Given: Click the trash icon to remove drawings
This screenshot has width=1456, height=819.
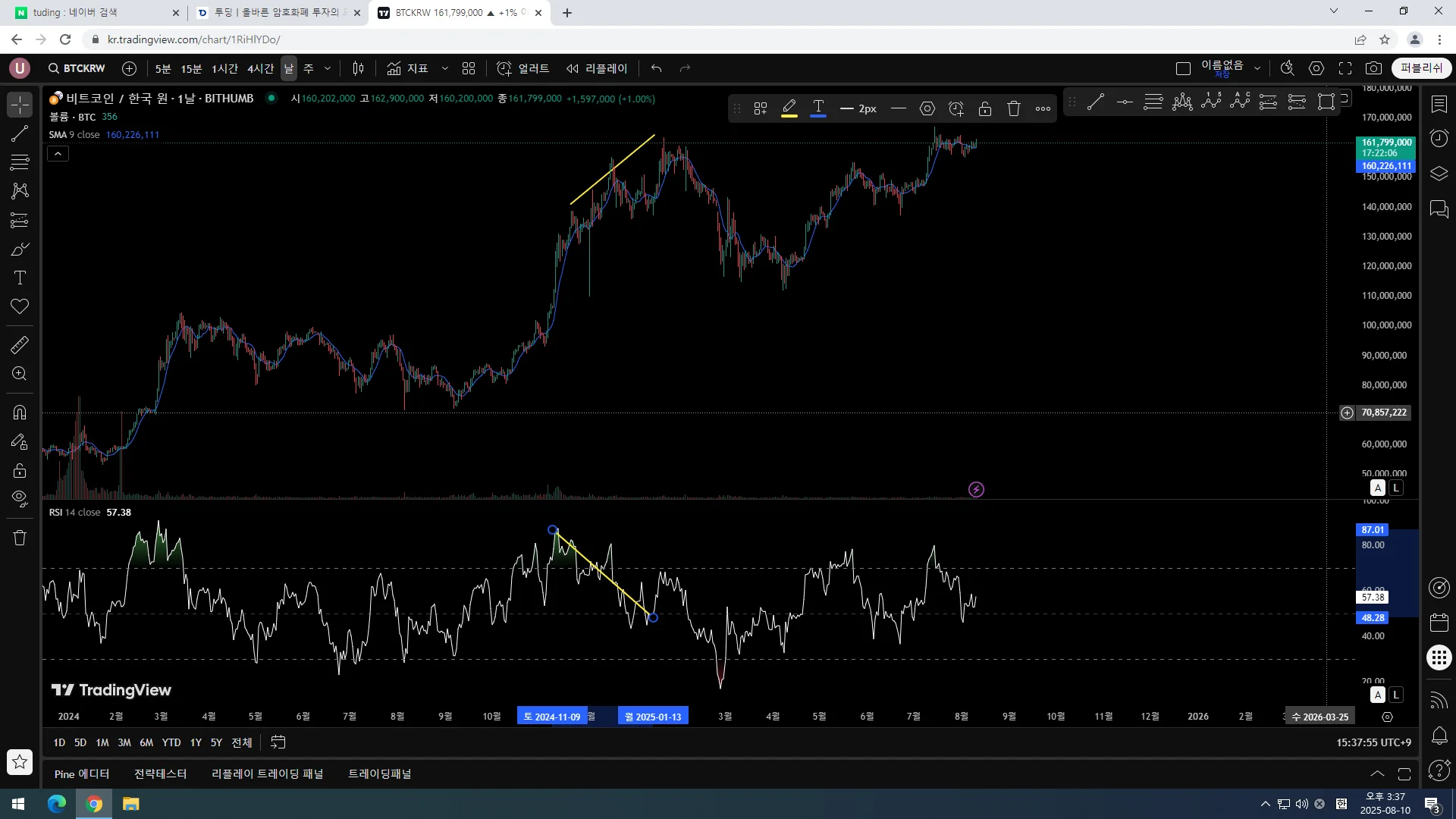Looking at the screenshot, I should click(x=20, y=538).
